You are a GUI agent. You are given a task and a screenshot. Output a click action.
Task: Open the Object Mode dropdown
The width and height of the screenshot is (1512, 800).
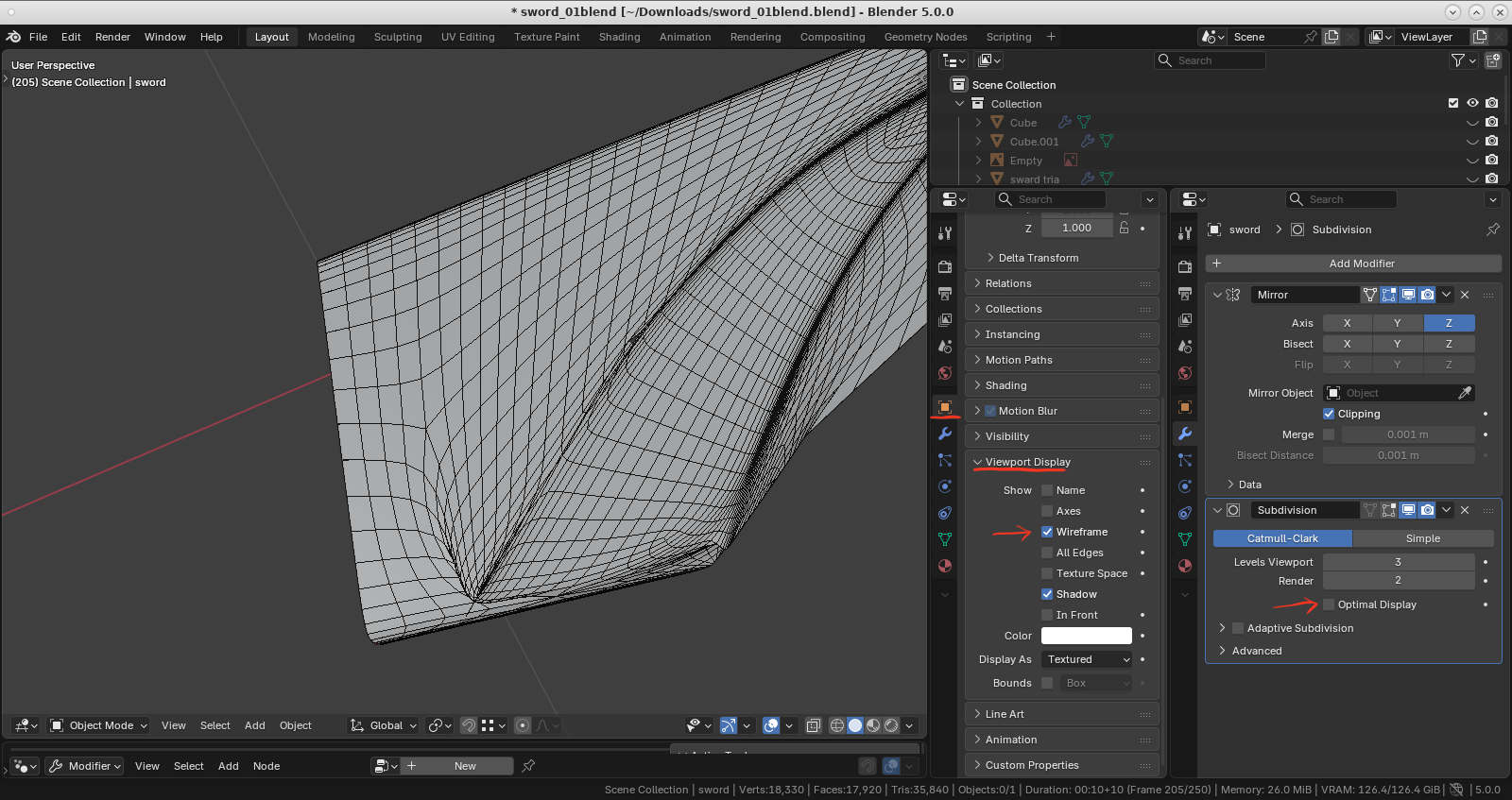99,725
